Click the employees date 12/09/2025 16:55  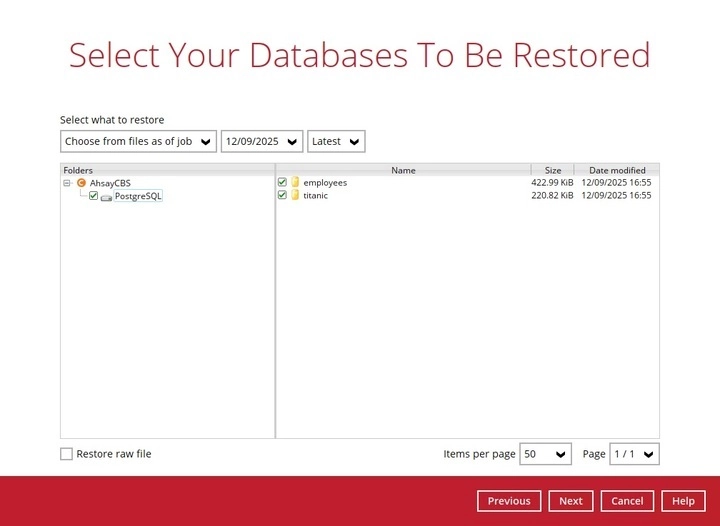point(616,182)
